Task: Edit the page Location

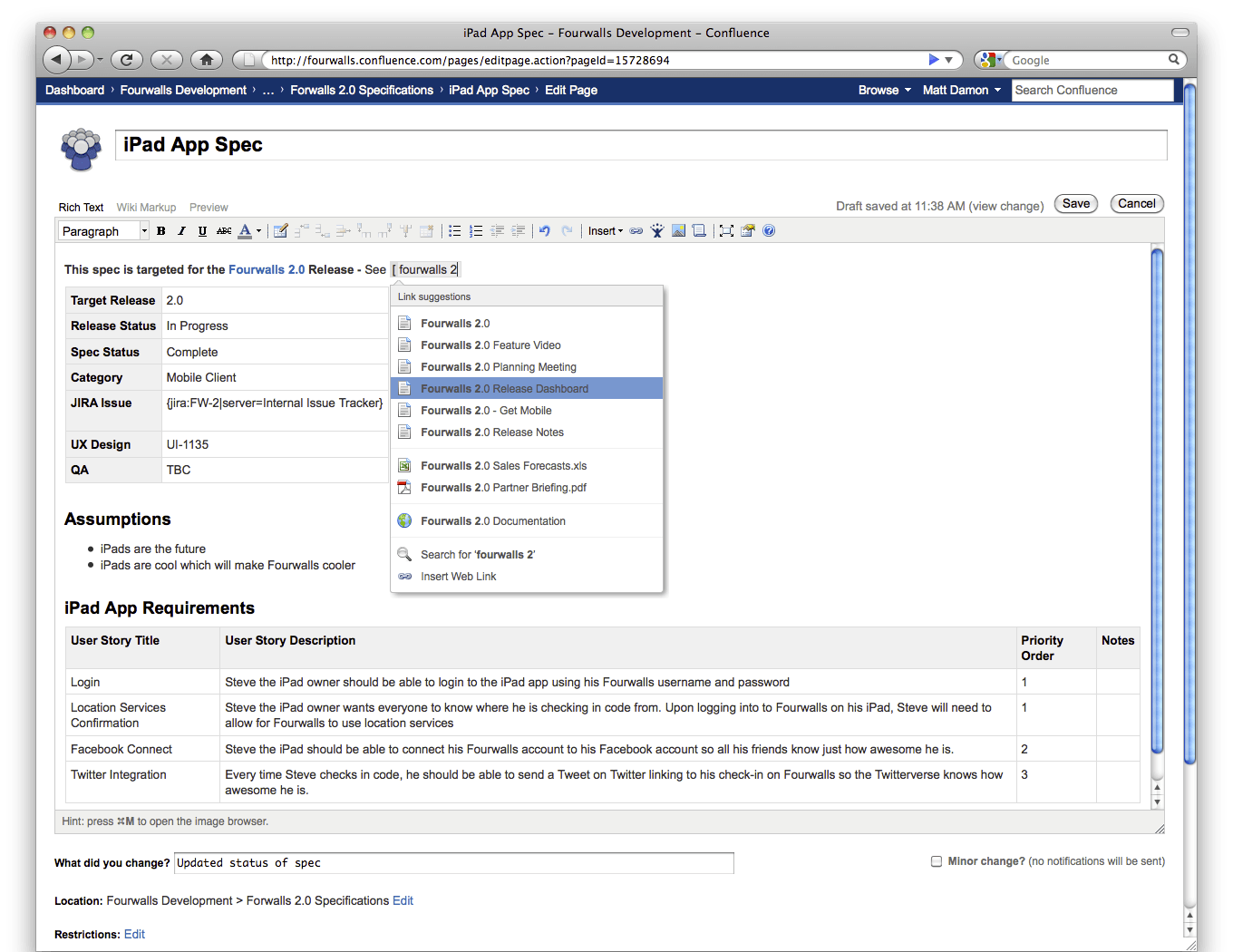Action: [403, 900]
